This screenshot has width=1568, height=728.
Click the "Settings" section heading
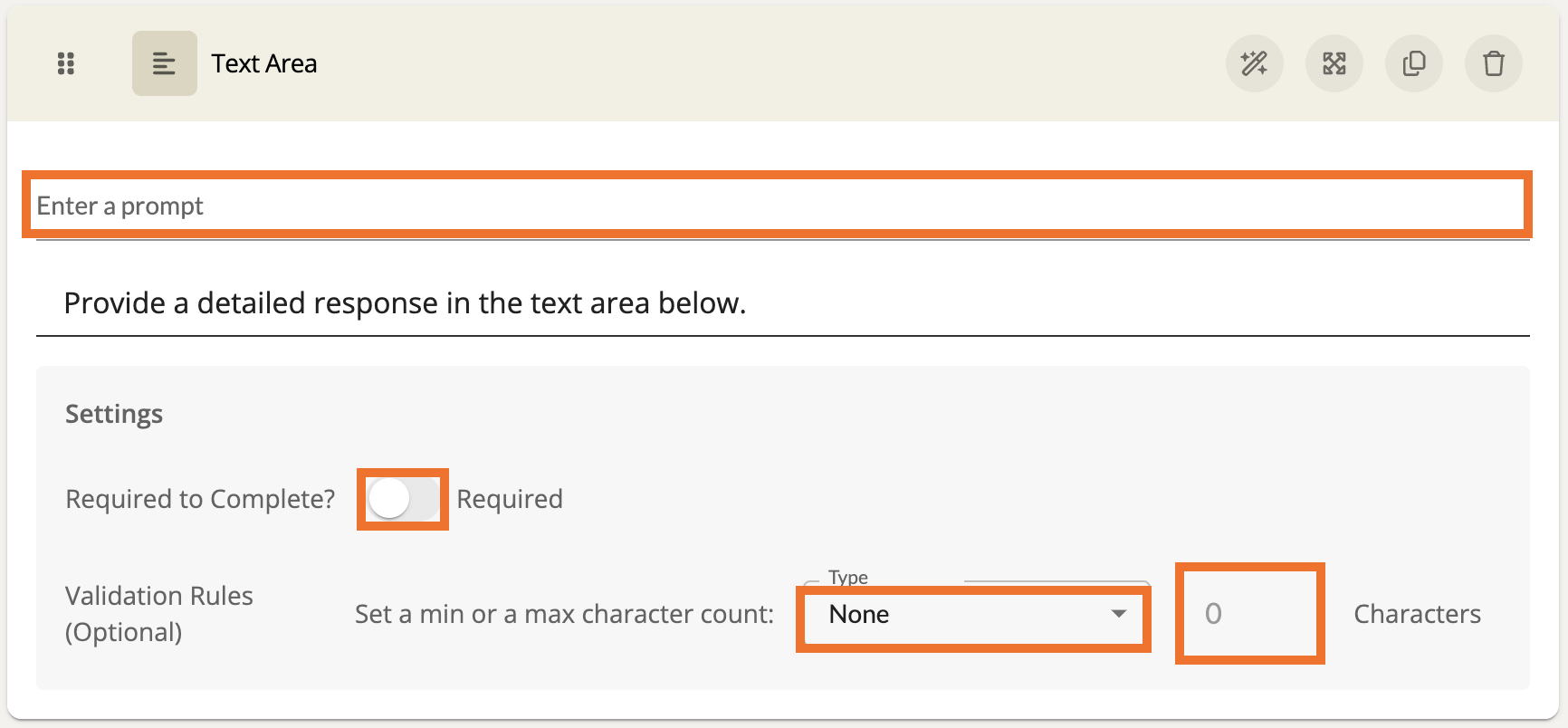pyautogui.click(x=114, y=414)
